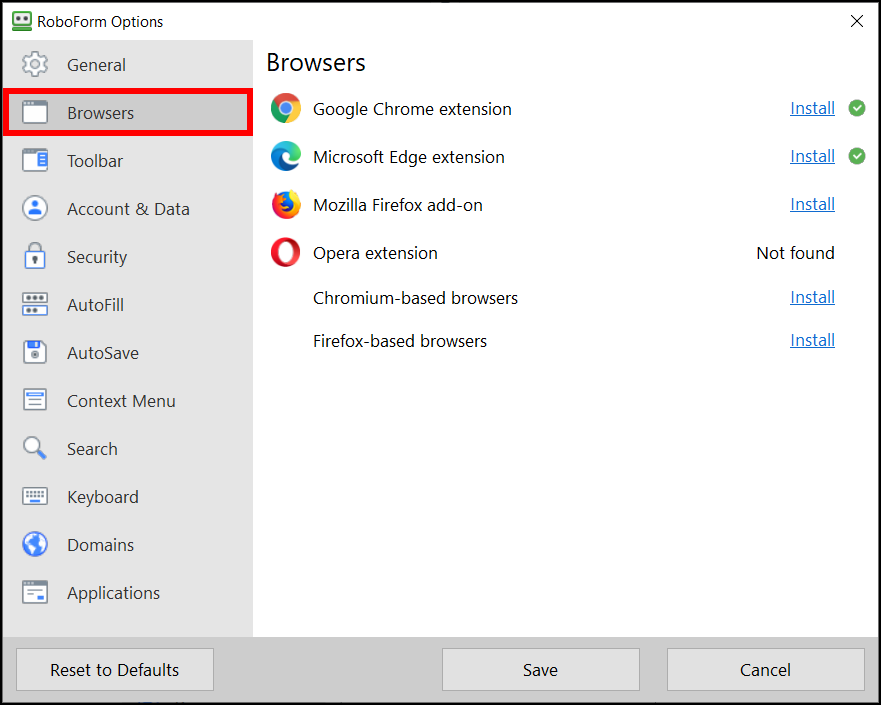Screen dimensions: 881x705
Task: Install the Mozilla Firefox add-on
Action: [812, 204]
